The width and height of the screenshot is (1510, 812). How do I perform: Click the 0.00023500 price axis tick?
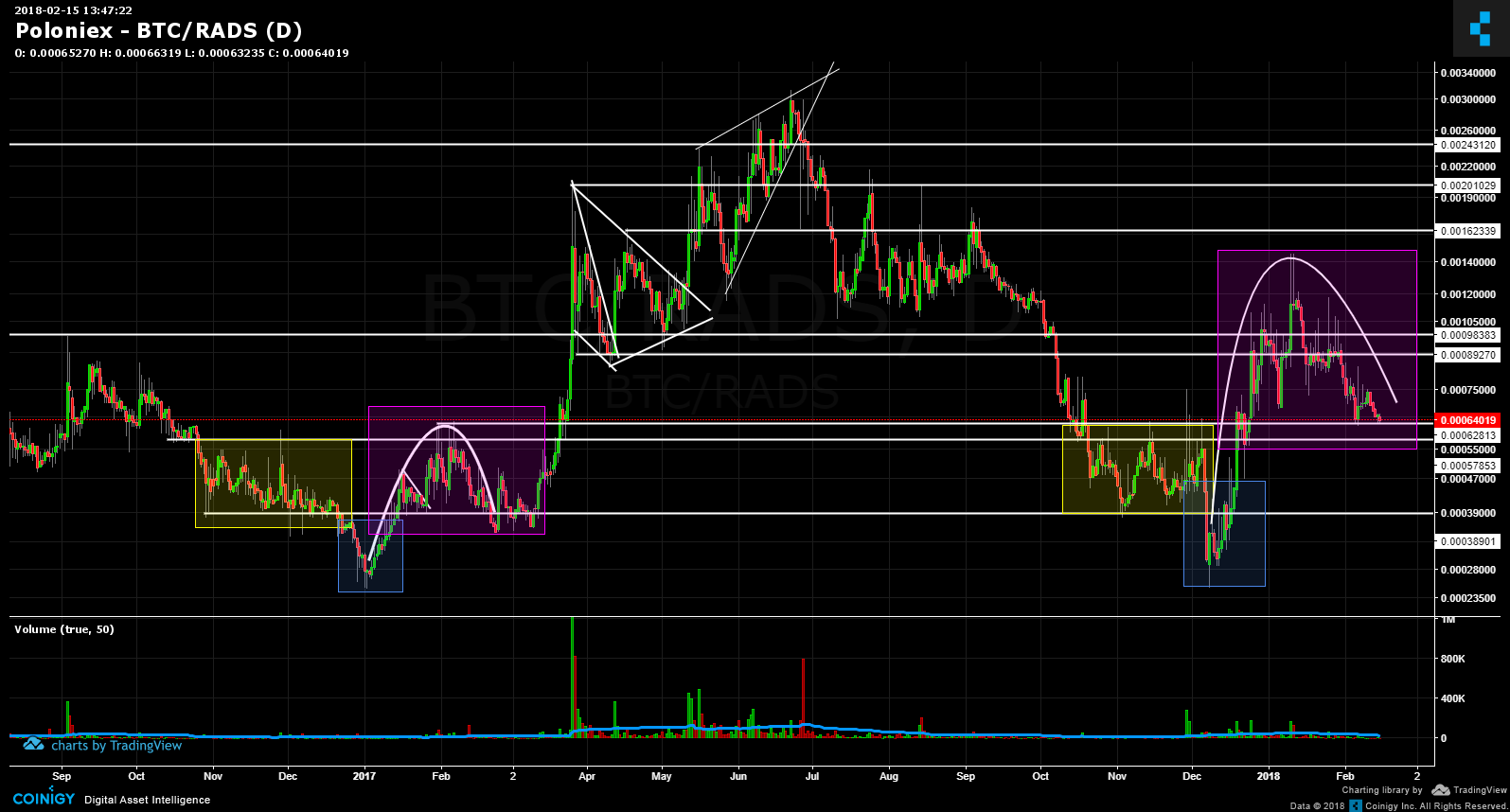(x=1469, y=598)
